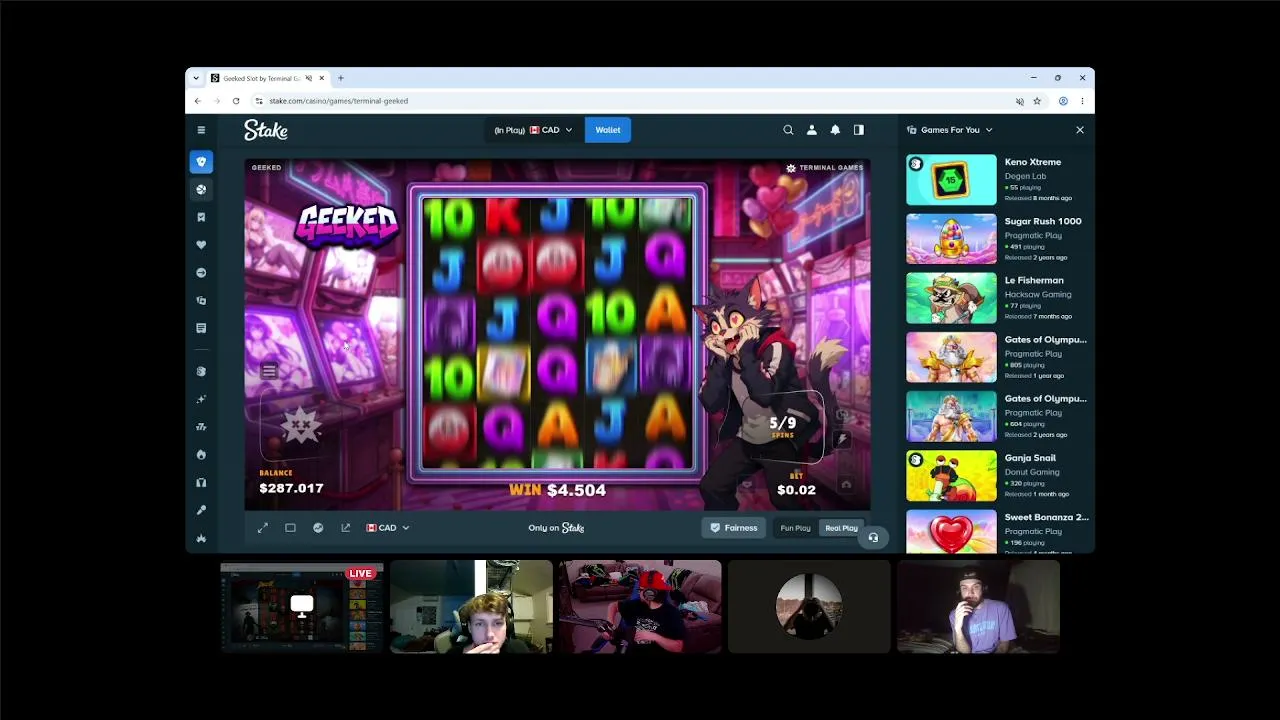Viewport: 1280px width, 720px height.
Task: Open the heart favourites icon in sidebar
Action: tap(201, 245)
